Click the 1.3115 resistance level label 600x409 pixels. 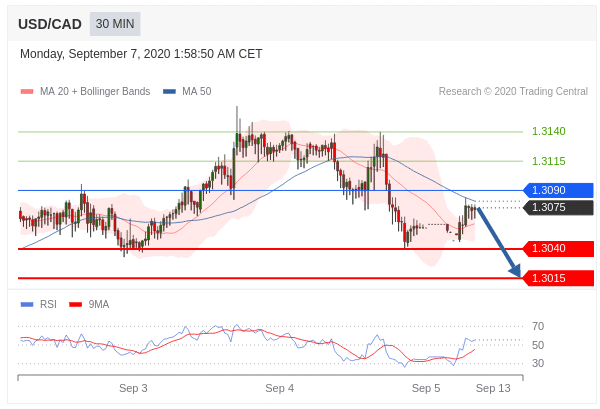pyautogui.click(x=548, y=161)
